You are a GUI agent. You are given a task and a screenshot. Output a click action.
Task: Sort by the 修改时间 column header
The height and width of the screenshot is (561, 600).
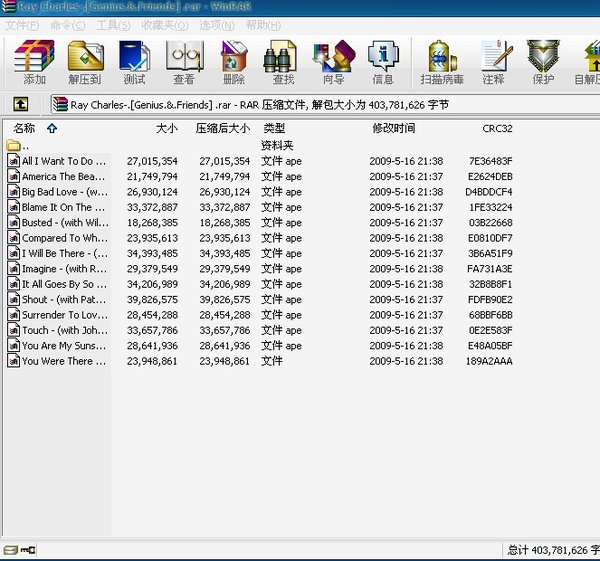point(394,128)
